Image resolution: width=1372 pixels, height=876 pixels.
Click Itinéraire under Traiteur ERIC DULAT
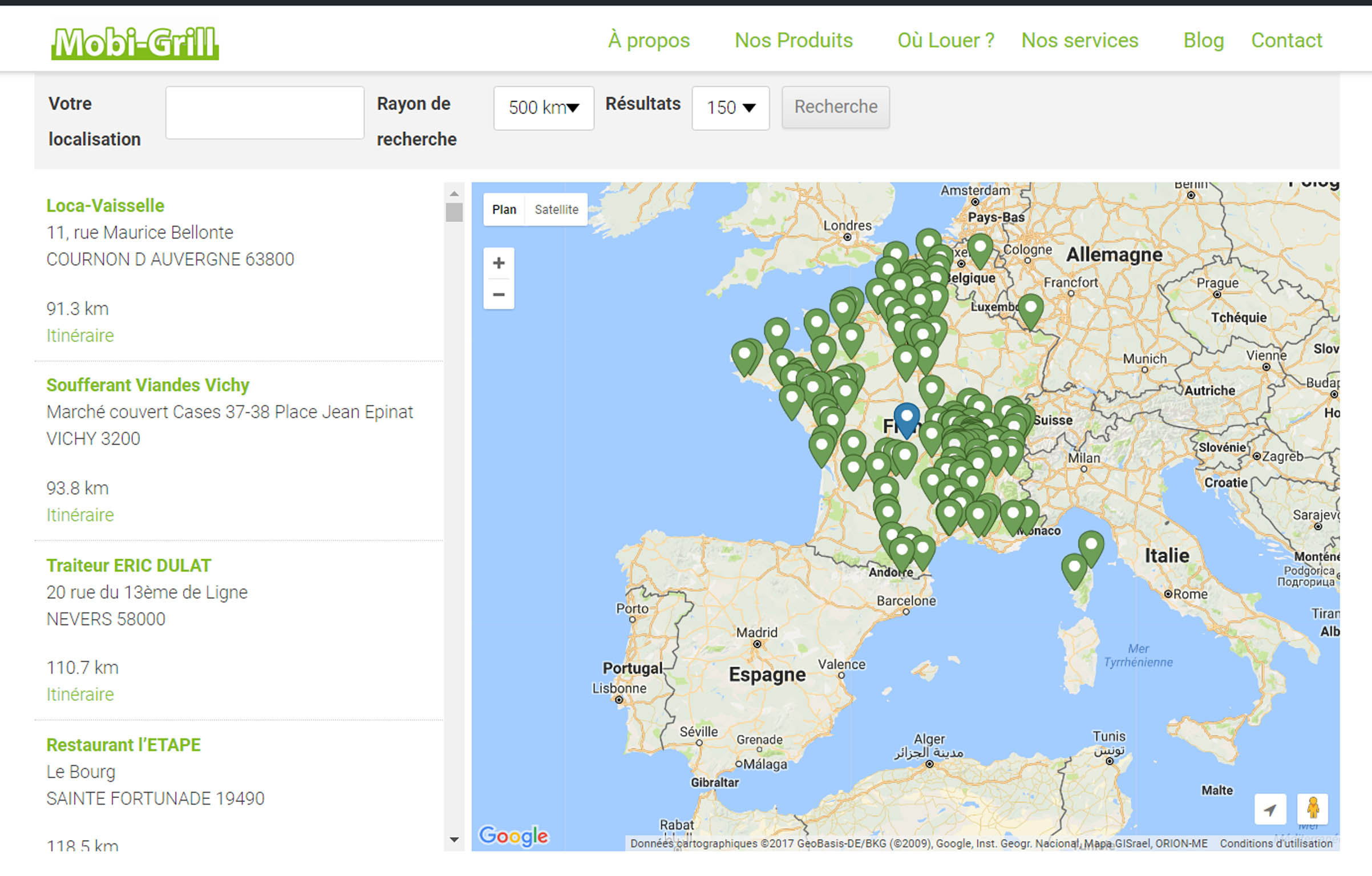[x=80, y=695]
